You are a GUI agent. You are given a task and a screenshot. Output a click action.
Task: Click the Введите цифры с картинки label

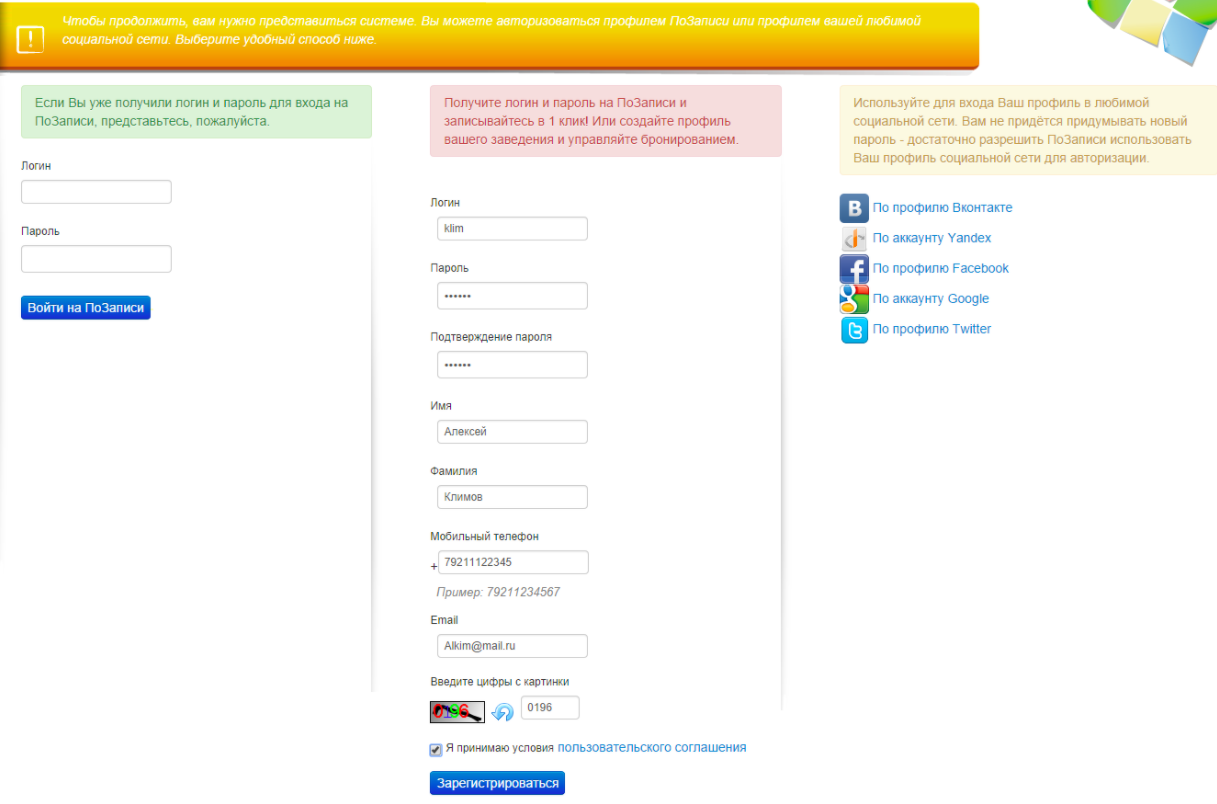tap(500, 682)
